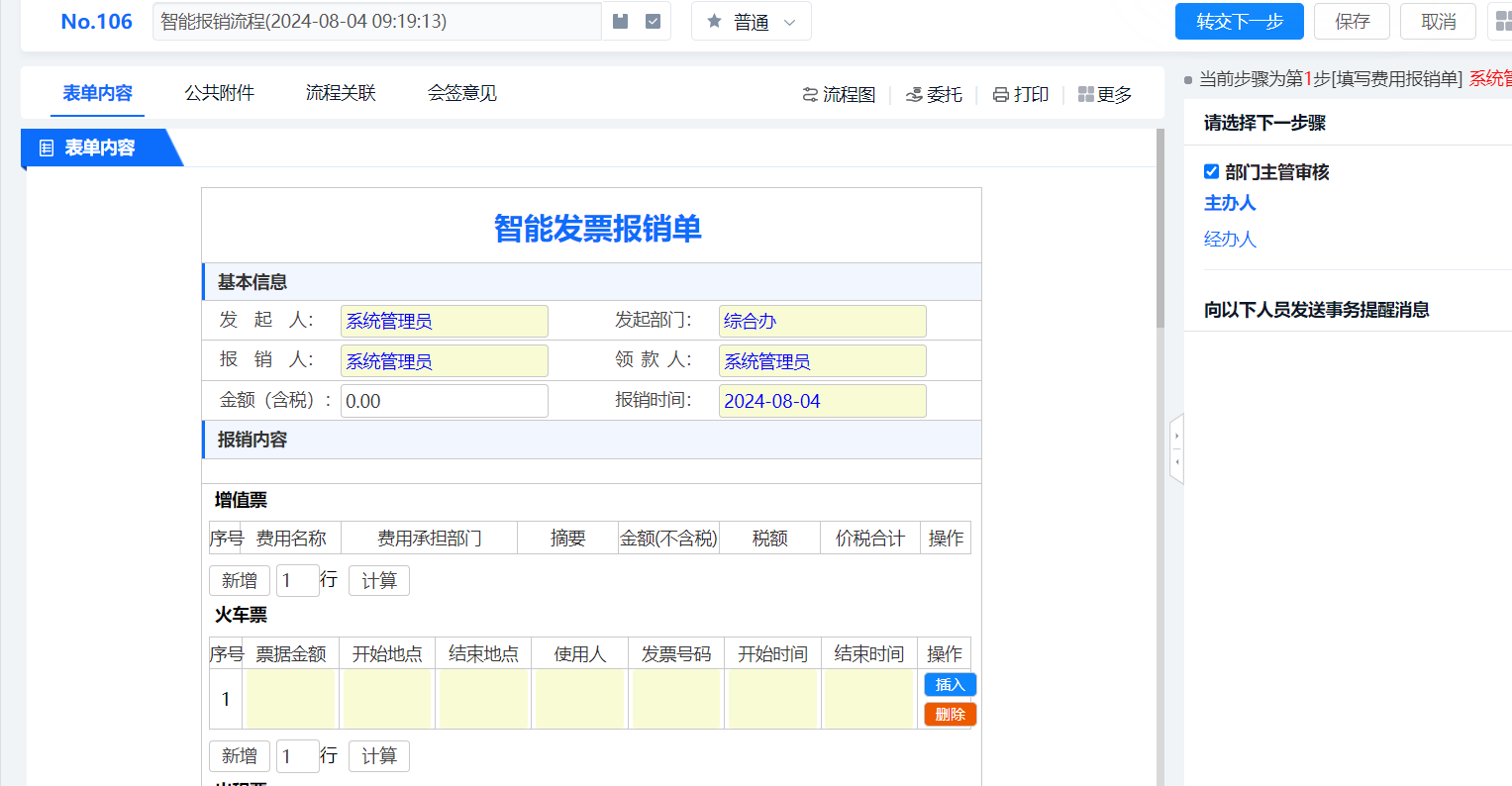Click the document icon on 表单内容 header

(x=47, y=148)
